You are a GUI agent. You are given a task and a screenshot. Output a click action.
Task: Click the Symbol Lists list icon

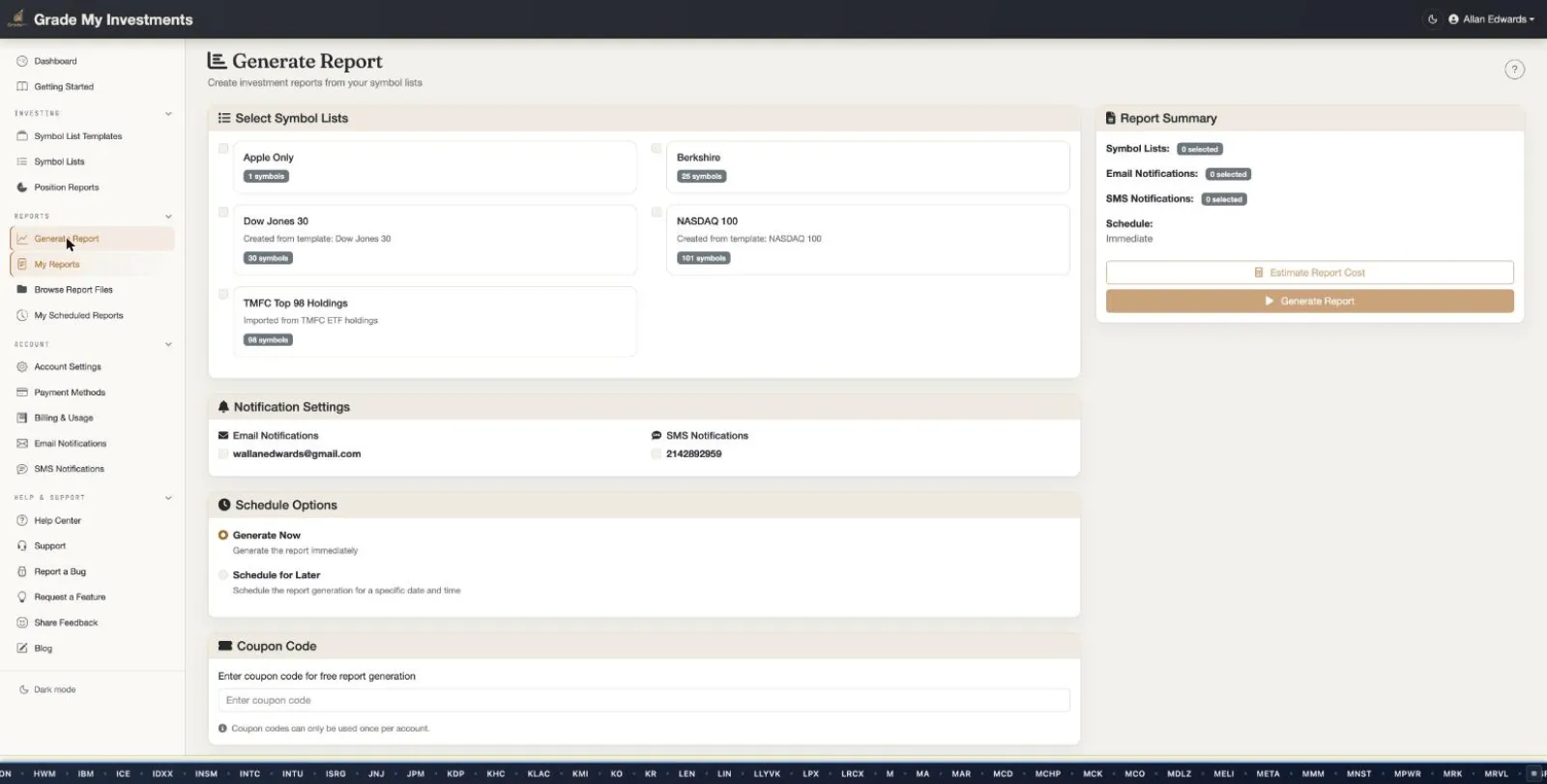click(x=22, y=161)
